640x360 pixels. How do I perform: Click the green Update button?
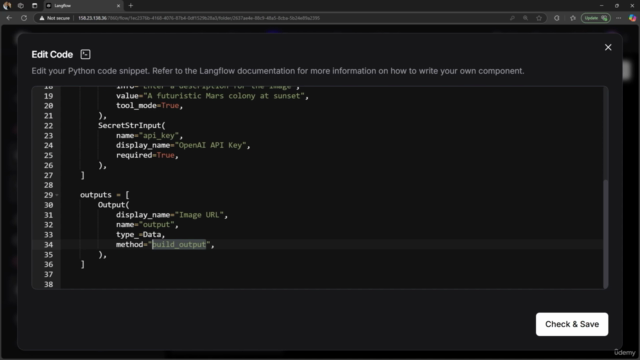click(x=596, y=18)
